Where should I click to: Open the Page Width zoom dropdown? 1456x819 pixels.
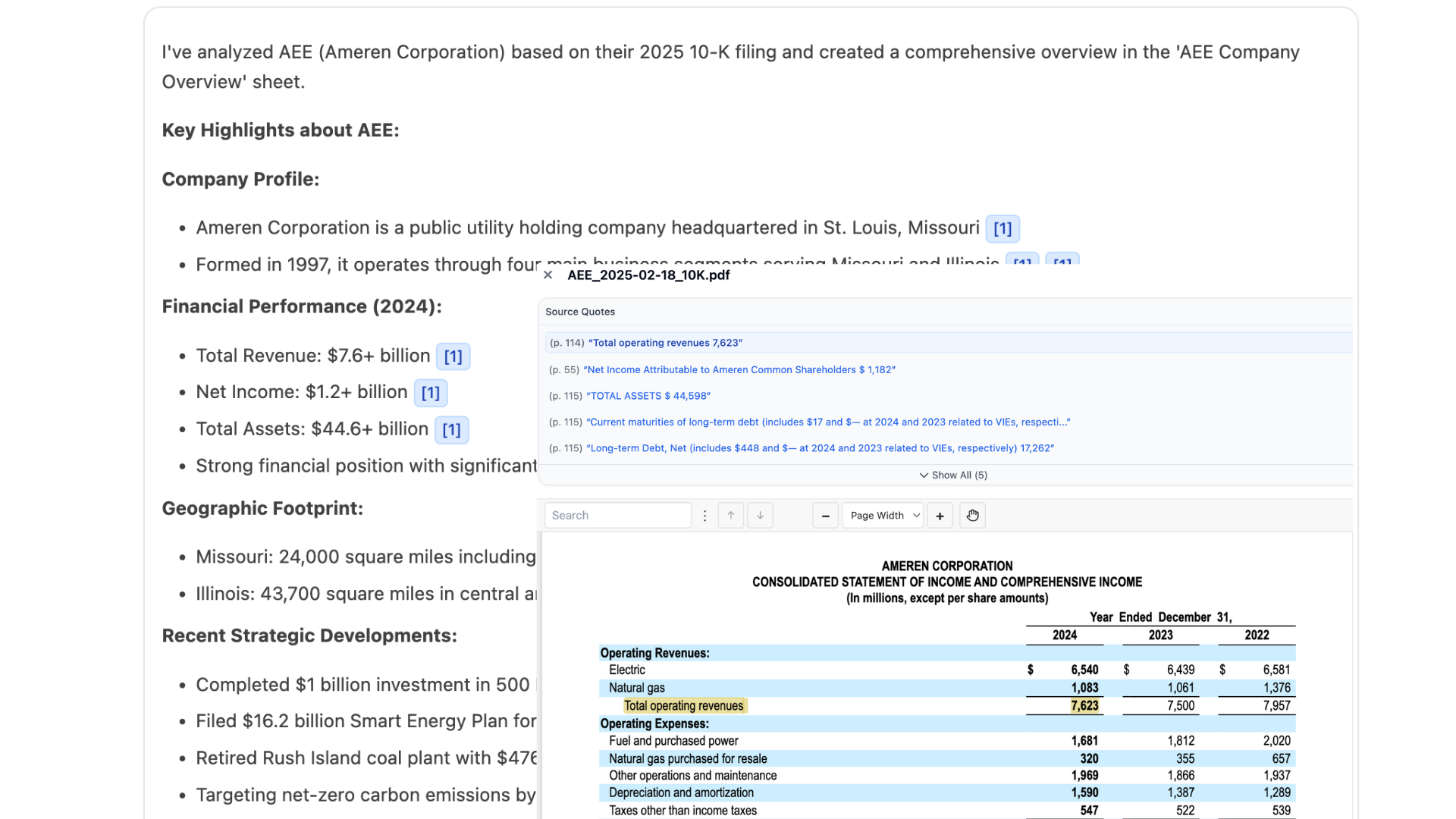coord(883,516)
